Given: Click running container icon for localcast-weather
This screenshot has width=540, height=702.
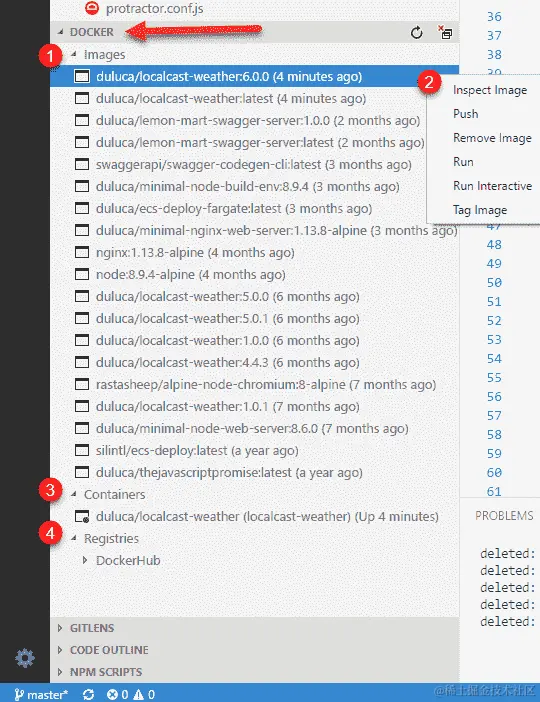Looking at the screenshot, I should point(82,516).
